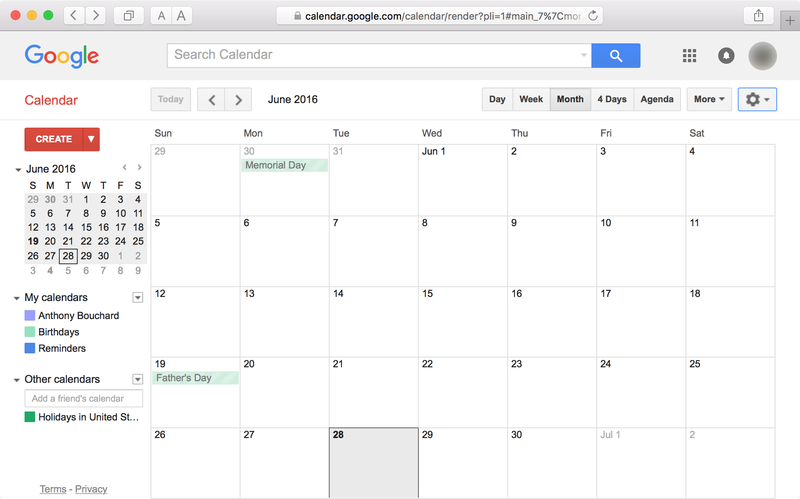Image resolution: width=800 pixels, height=499 pixels.
Task: Select day 15 in the mini calendar
Action: point(86,227)
